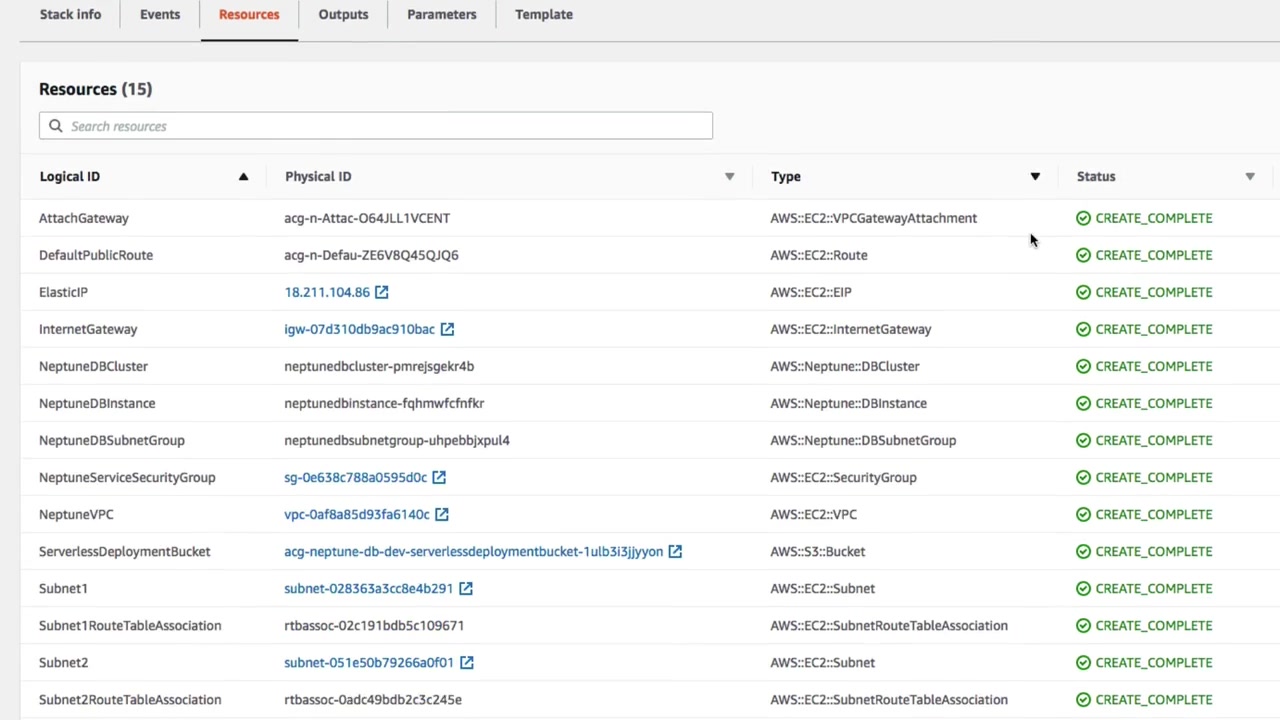Click external link icon beside NeptuneVPC ID

[441, 514]
